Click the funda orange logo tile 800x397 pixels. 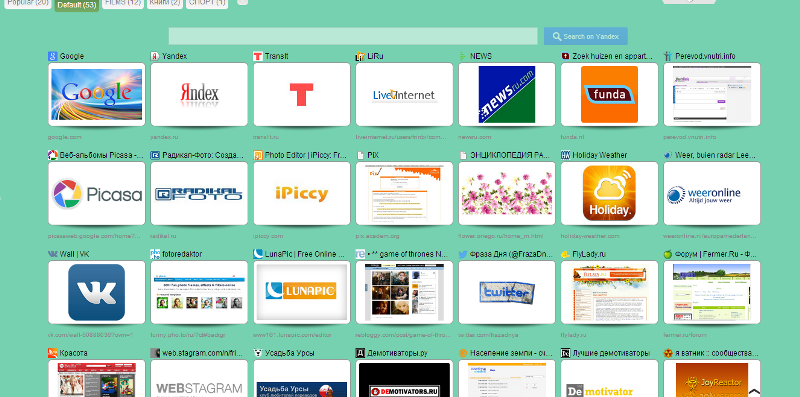609,94
